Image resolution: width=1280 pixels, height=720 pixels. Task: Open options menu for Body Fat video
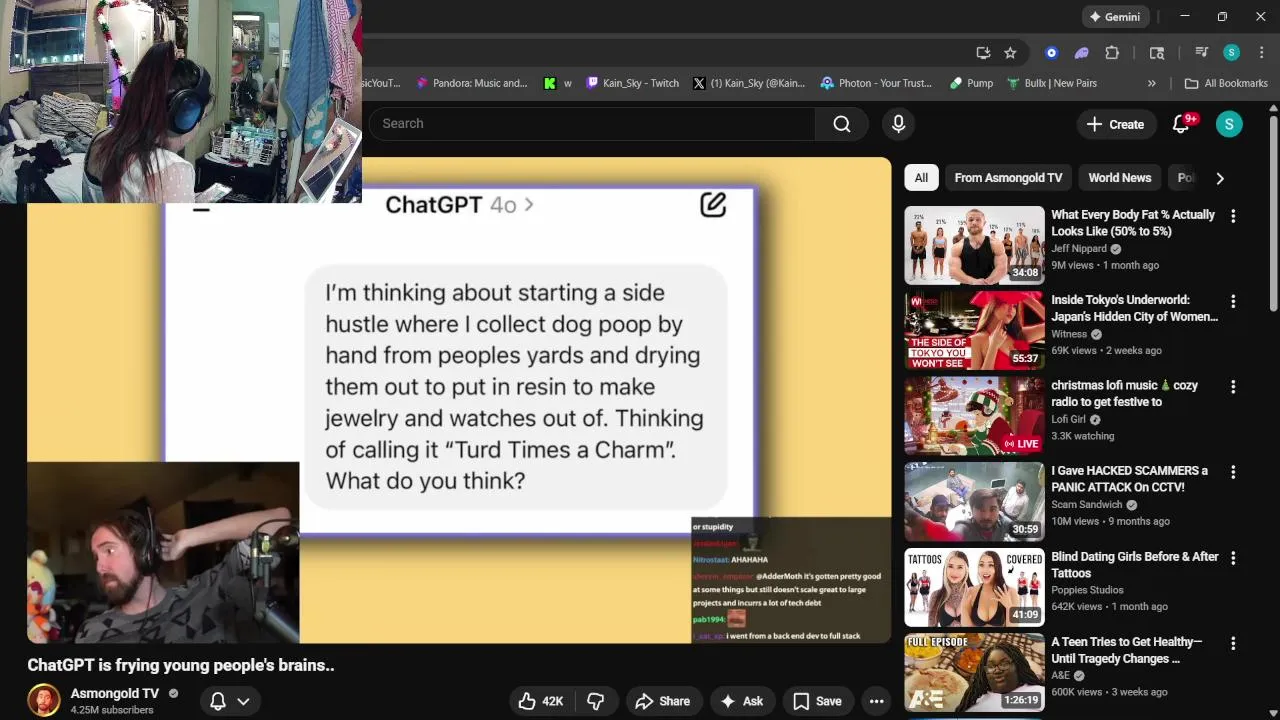[1233, 216]
